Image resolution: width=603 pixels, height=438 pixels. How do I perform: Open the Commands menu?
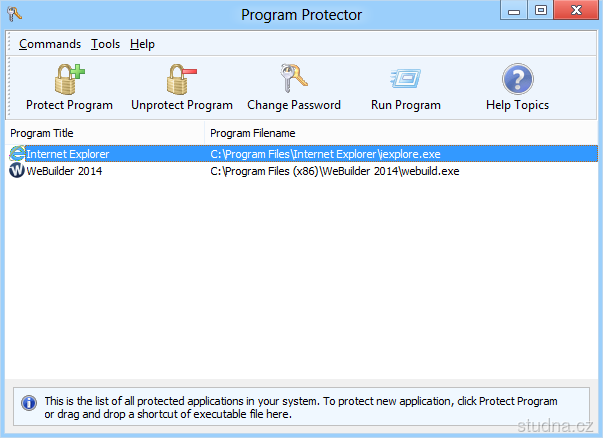click(50, 44)
